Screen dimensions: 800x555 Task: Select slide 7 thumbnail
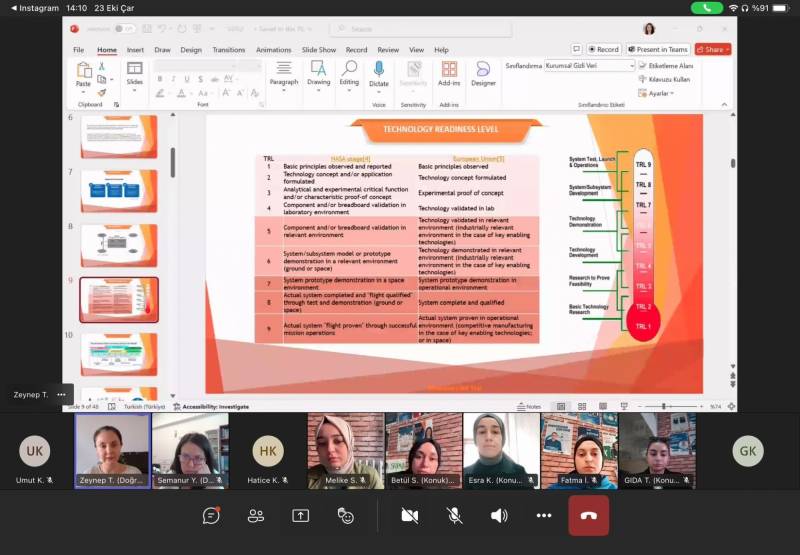(x=119, y=190)
